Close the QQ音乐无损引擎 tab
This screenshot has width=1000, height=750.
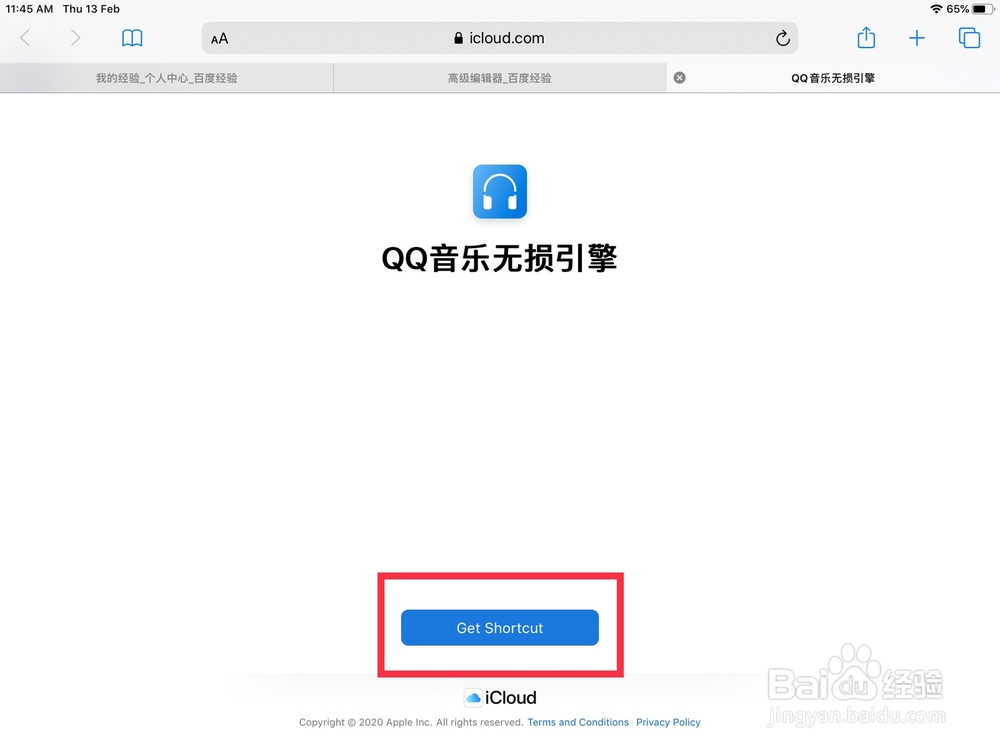(x=680, y=78)
